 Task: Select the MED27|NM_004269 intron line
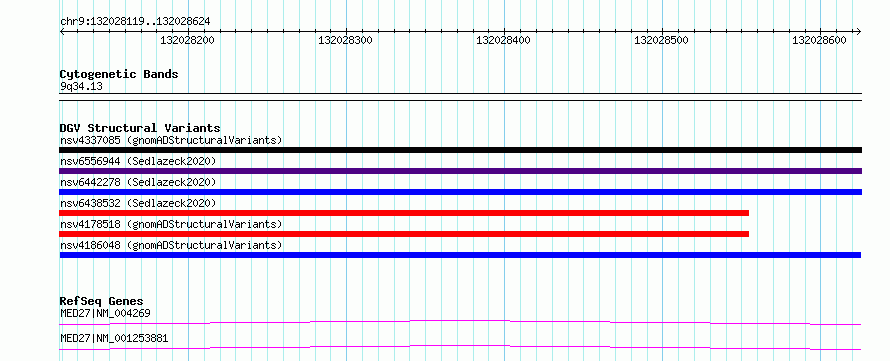tap(460, 322)
